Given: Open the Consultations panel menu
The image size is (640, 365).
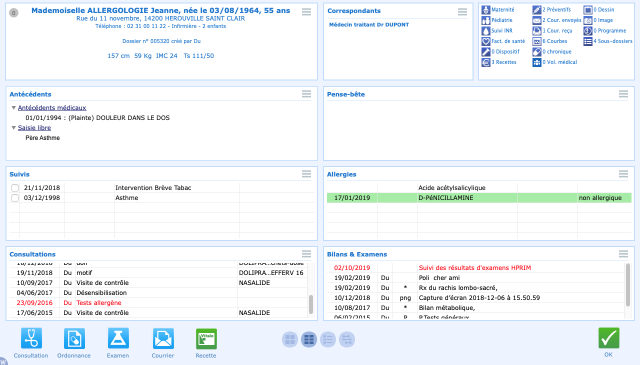Looking at the screenshot, I should 307,254.
